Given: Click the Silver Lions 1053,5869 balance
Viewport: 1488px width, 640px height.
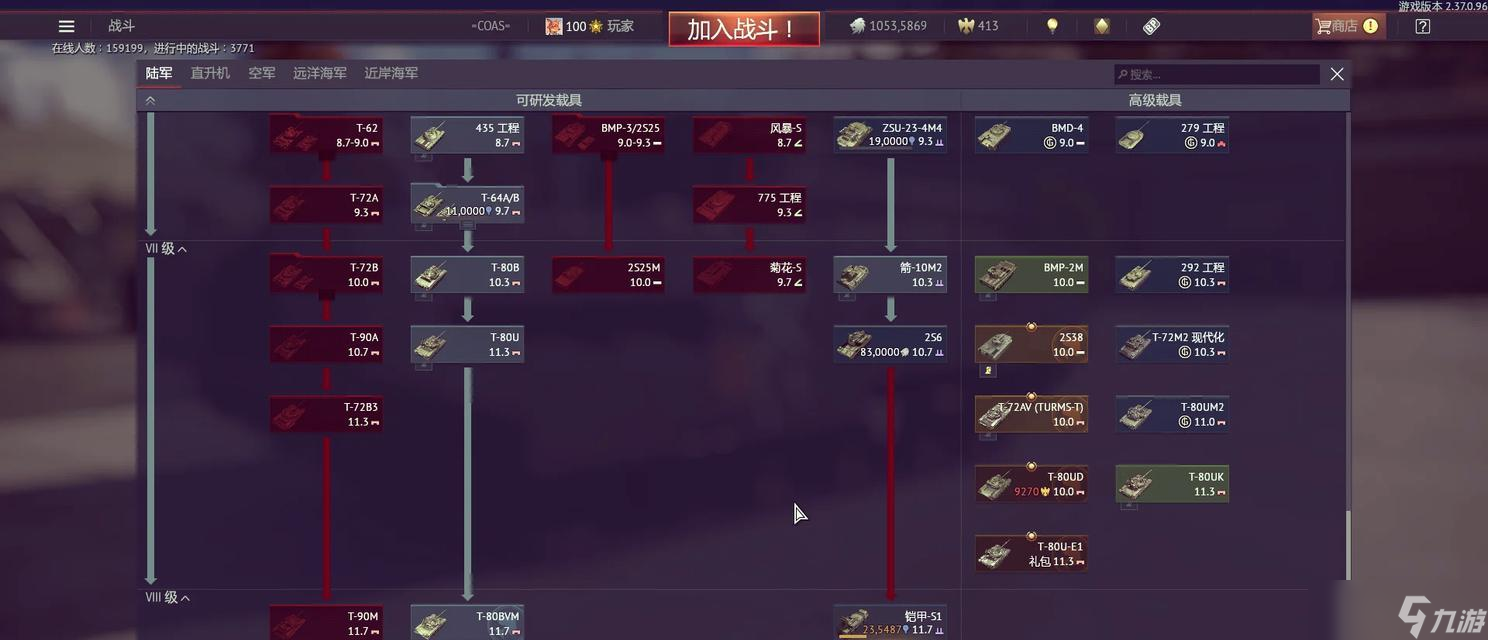Looking at the screenshot, I should pos(888,26).
